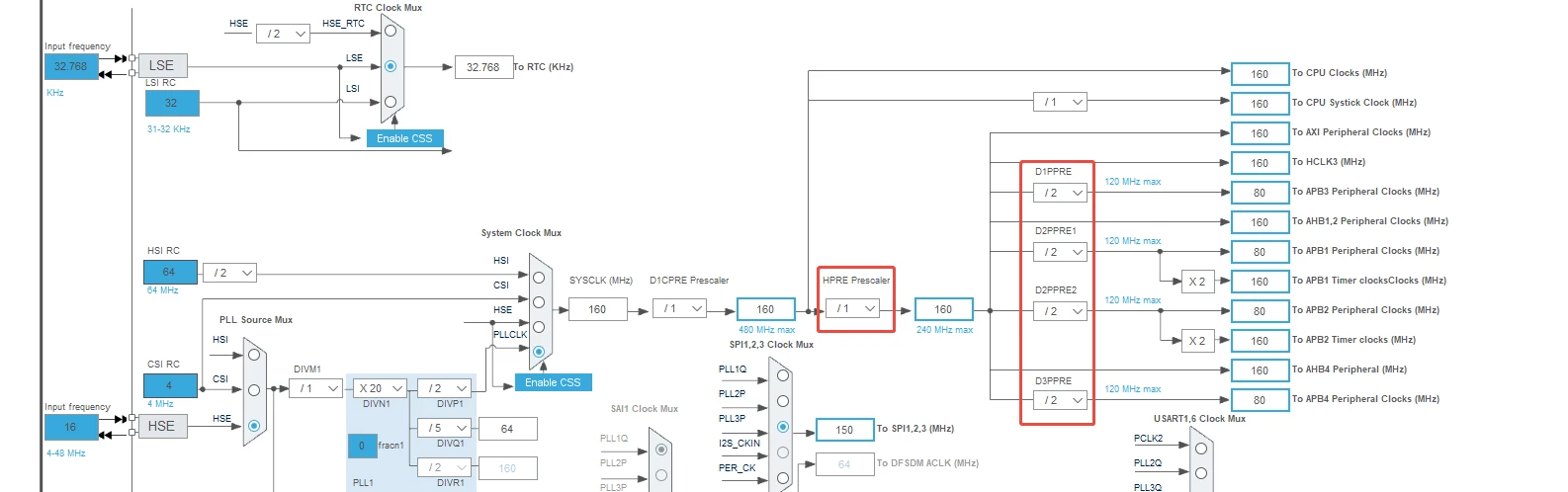Select HSE_RTC input in RTC Clock Mux
Screen dimensions: 1568x492
tap(391, 31)
